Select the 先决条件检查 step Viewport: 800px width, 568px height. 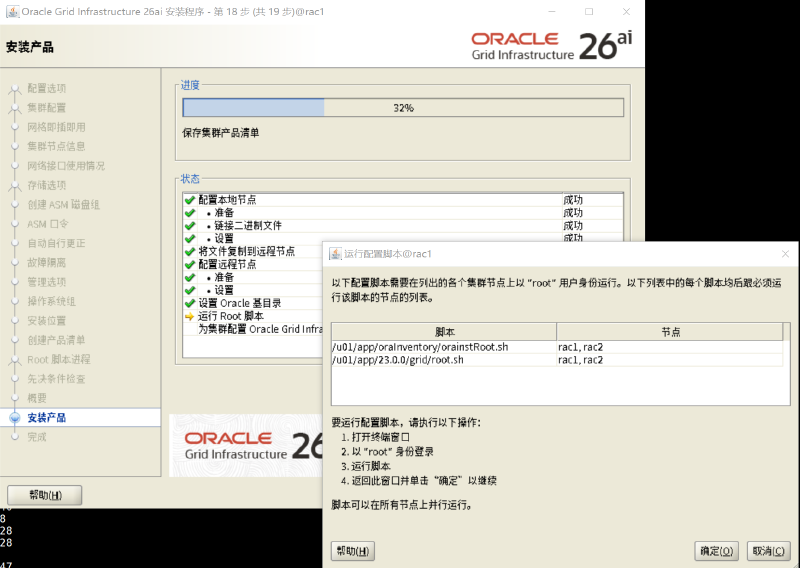click(56, 379)
